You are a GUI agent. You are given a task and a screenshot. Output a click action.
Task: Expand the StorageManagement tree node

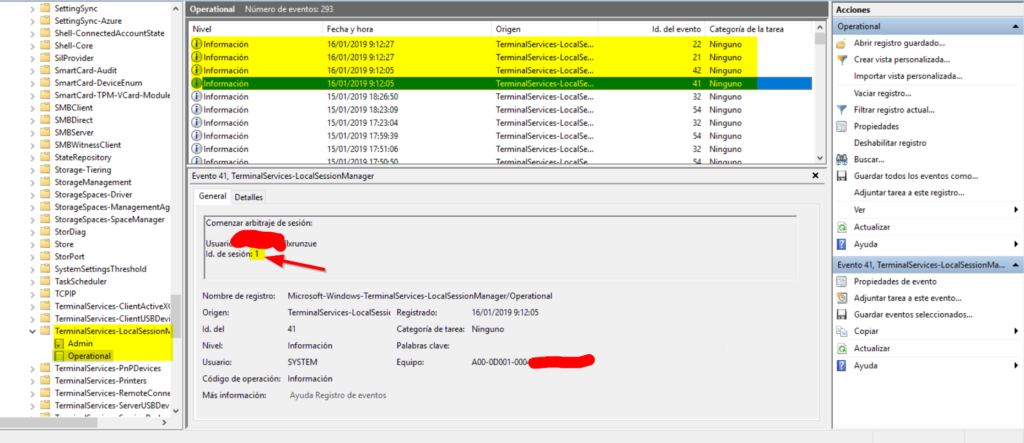(x=33, y=182)
